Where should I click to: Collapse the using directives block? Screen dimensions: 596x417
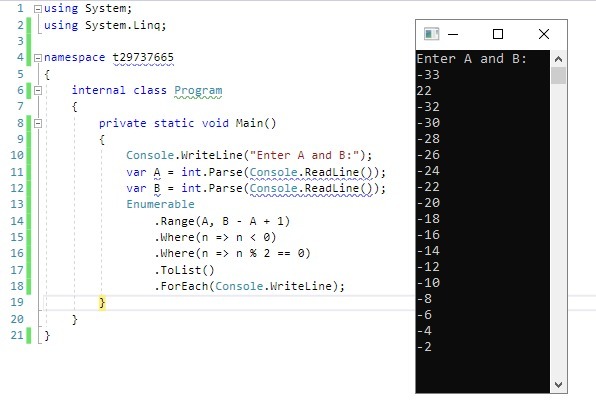coord(38,9)
